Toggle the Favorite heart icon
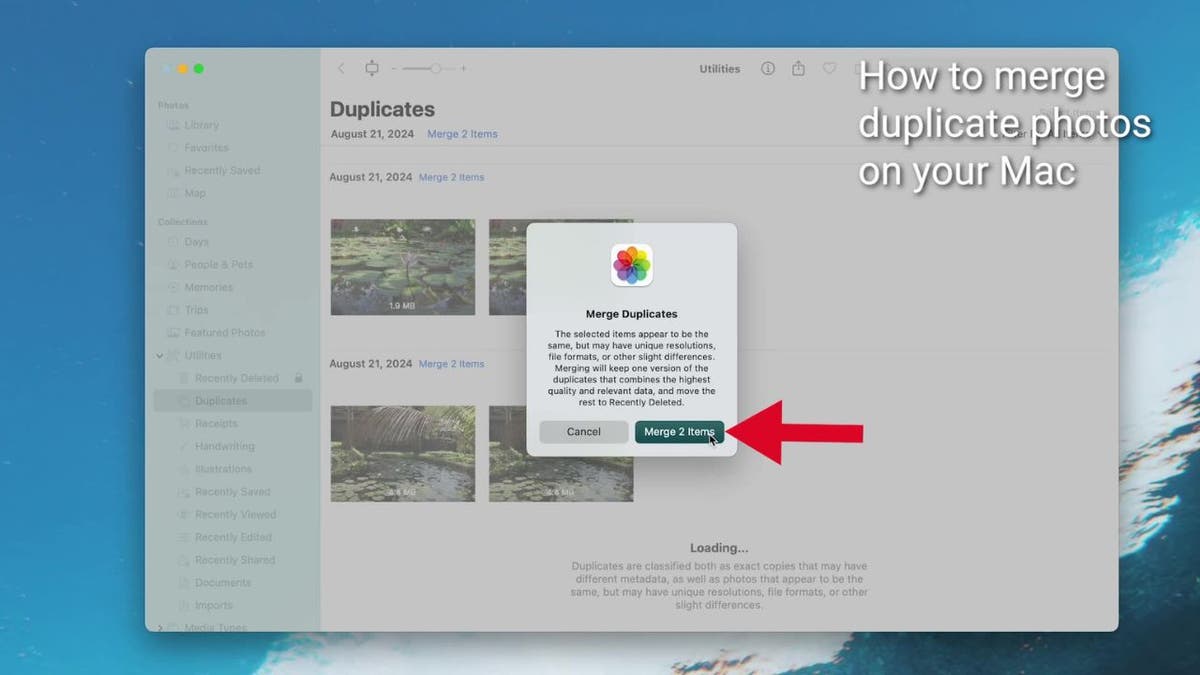Image resolution: width=1200 pixels, height=675 pixels. [x=829, y=69]
